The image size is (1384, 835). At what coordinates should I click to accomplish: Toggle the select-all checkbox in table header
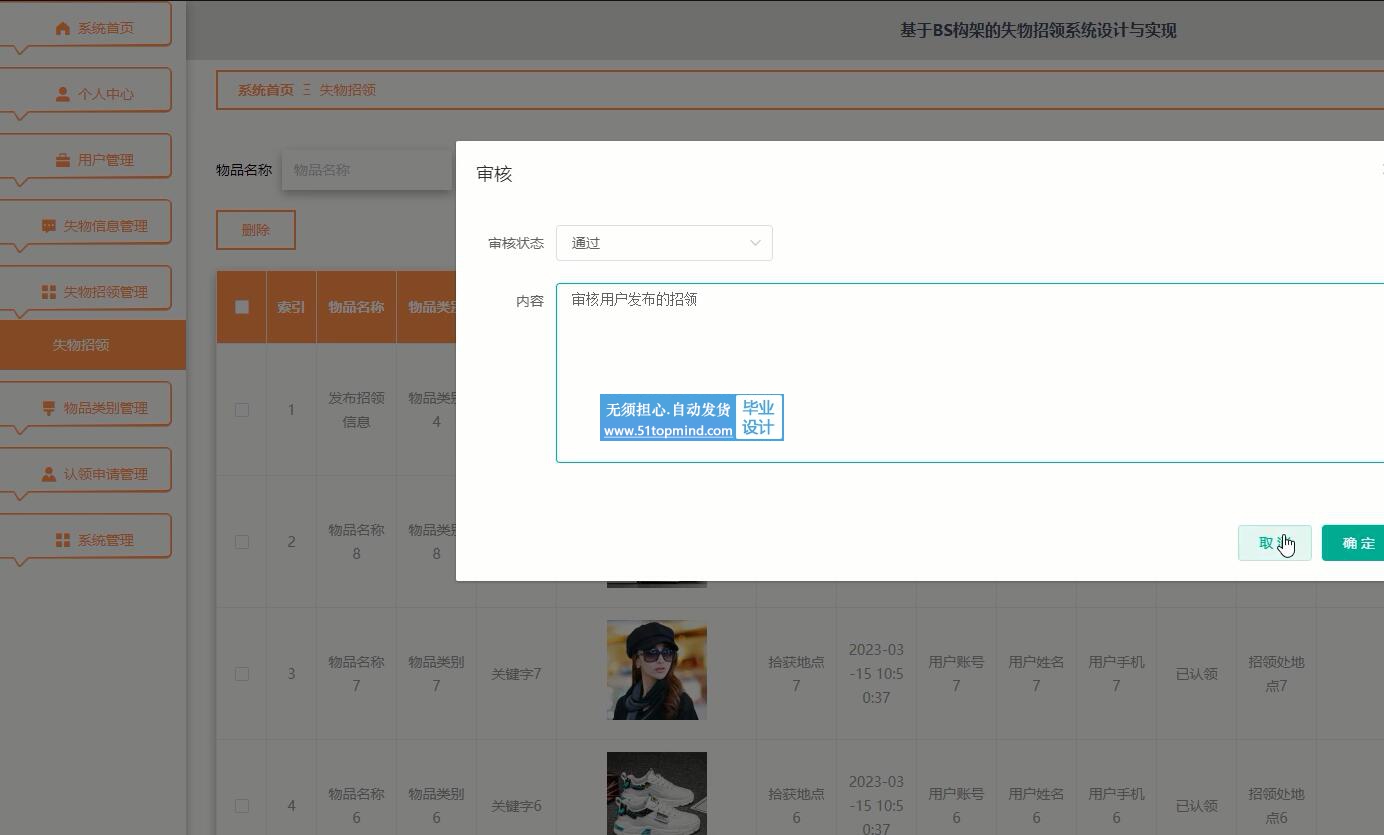coord(242,307)
